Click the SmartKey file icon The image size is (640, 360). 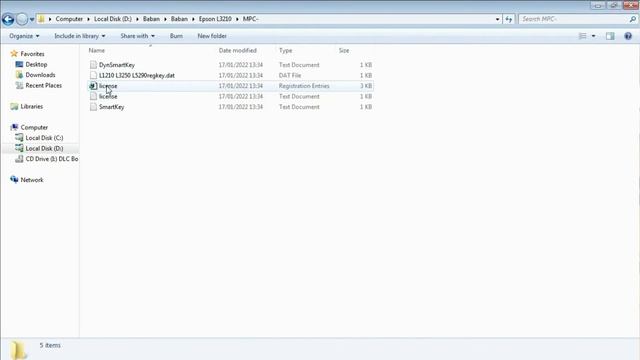point(93,107)
